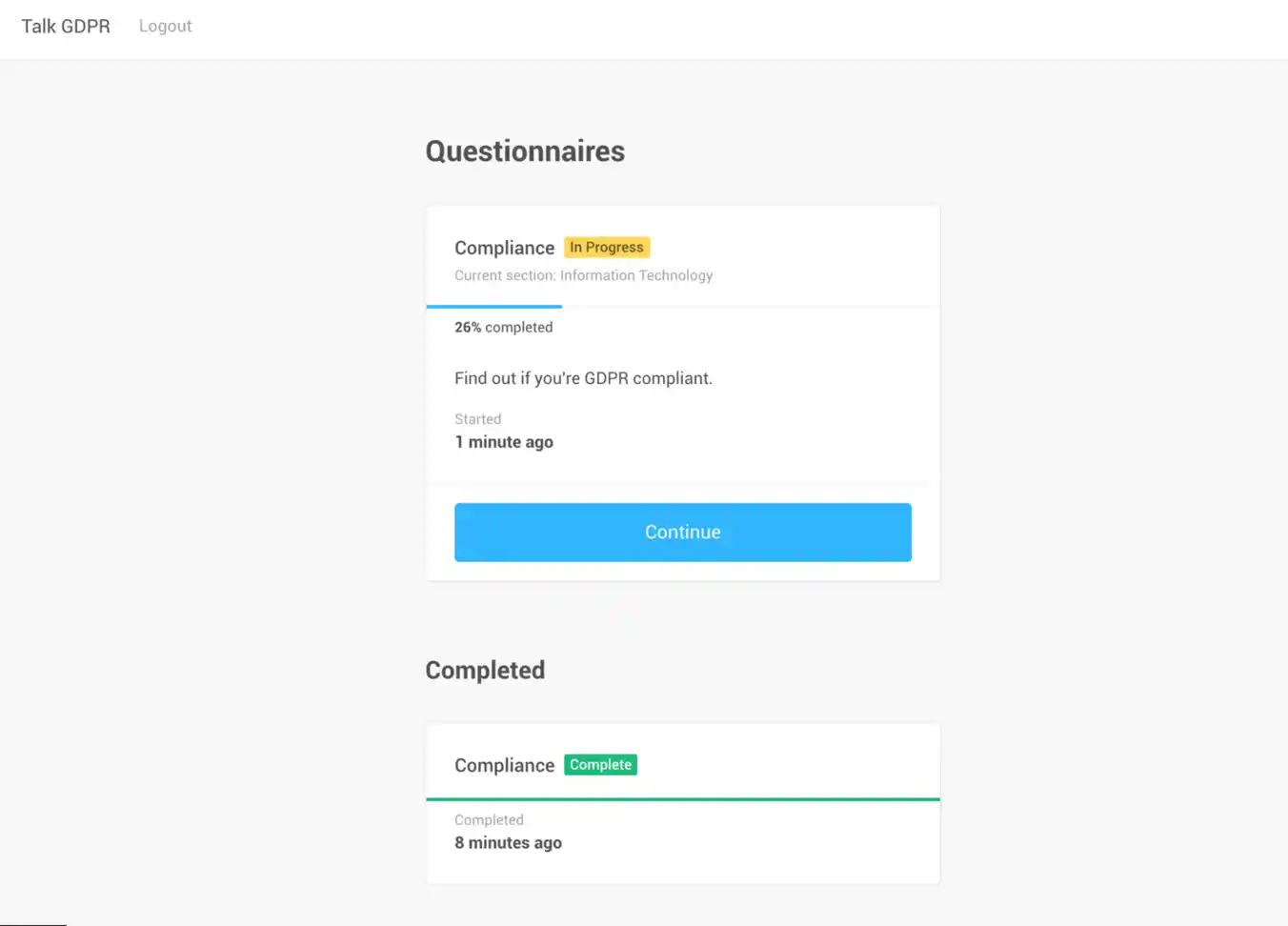Click the Started label

coord(477,419)
